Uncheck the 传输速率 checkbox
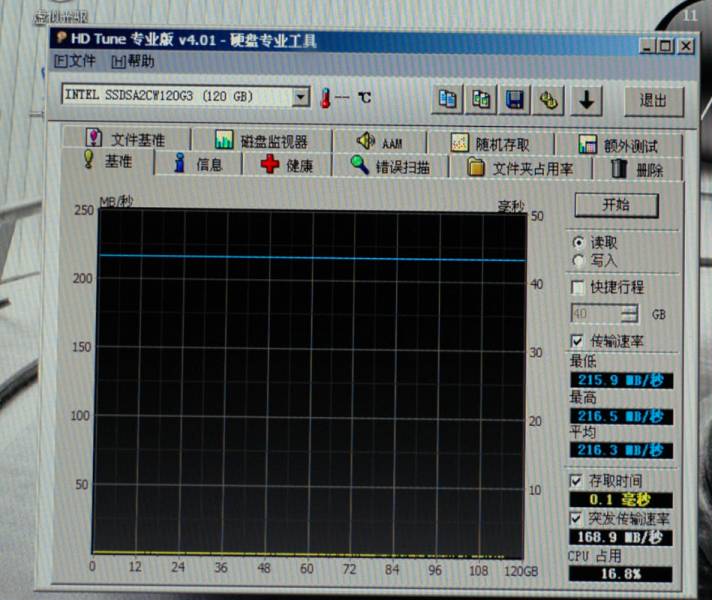 coord(578,341)
